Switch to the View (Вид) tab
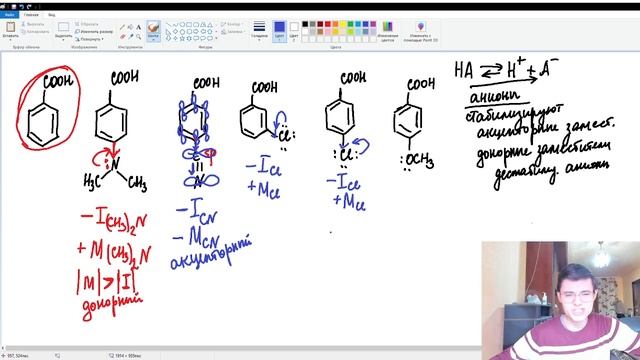Screen dimensions: 640x360 (51, 15)
